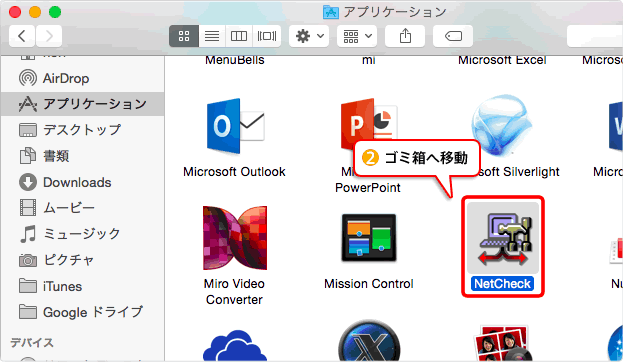
Task: Open the item arrangement dropdown
Action: pos(357,36)
